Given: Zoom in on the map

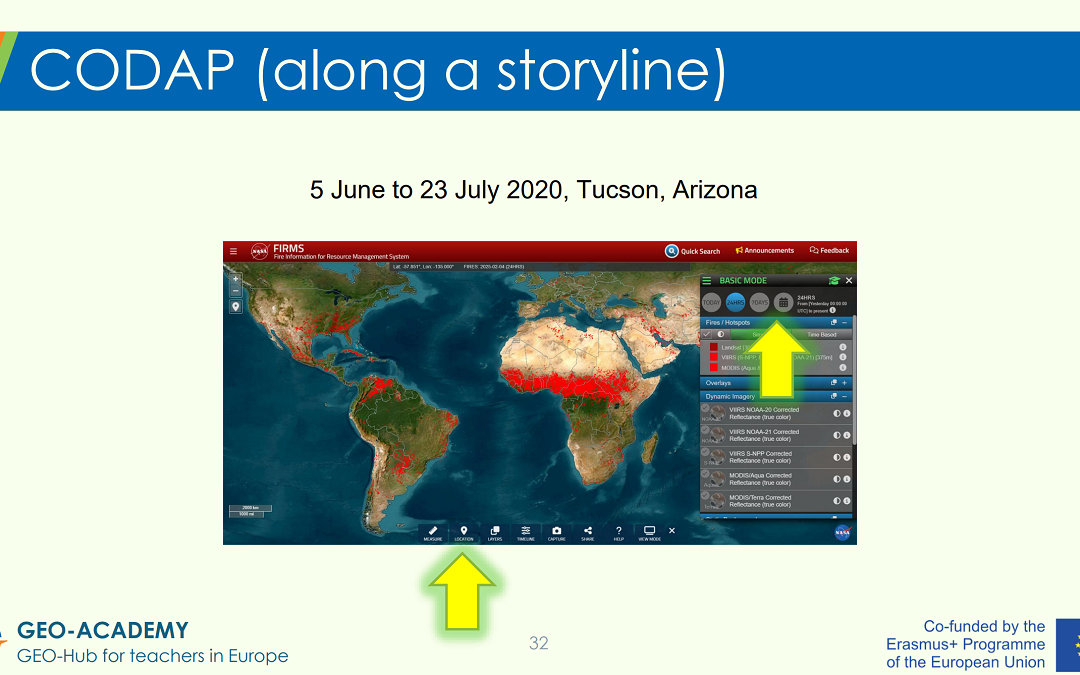Looking at the screenshot, I should [235, 280].
